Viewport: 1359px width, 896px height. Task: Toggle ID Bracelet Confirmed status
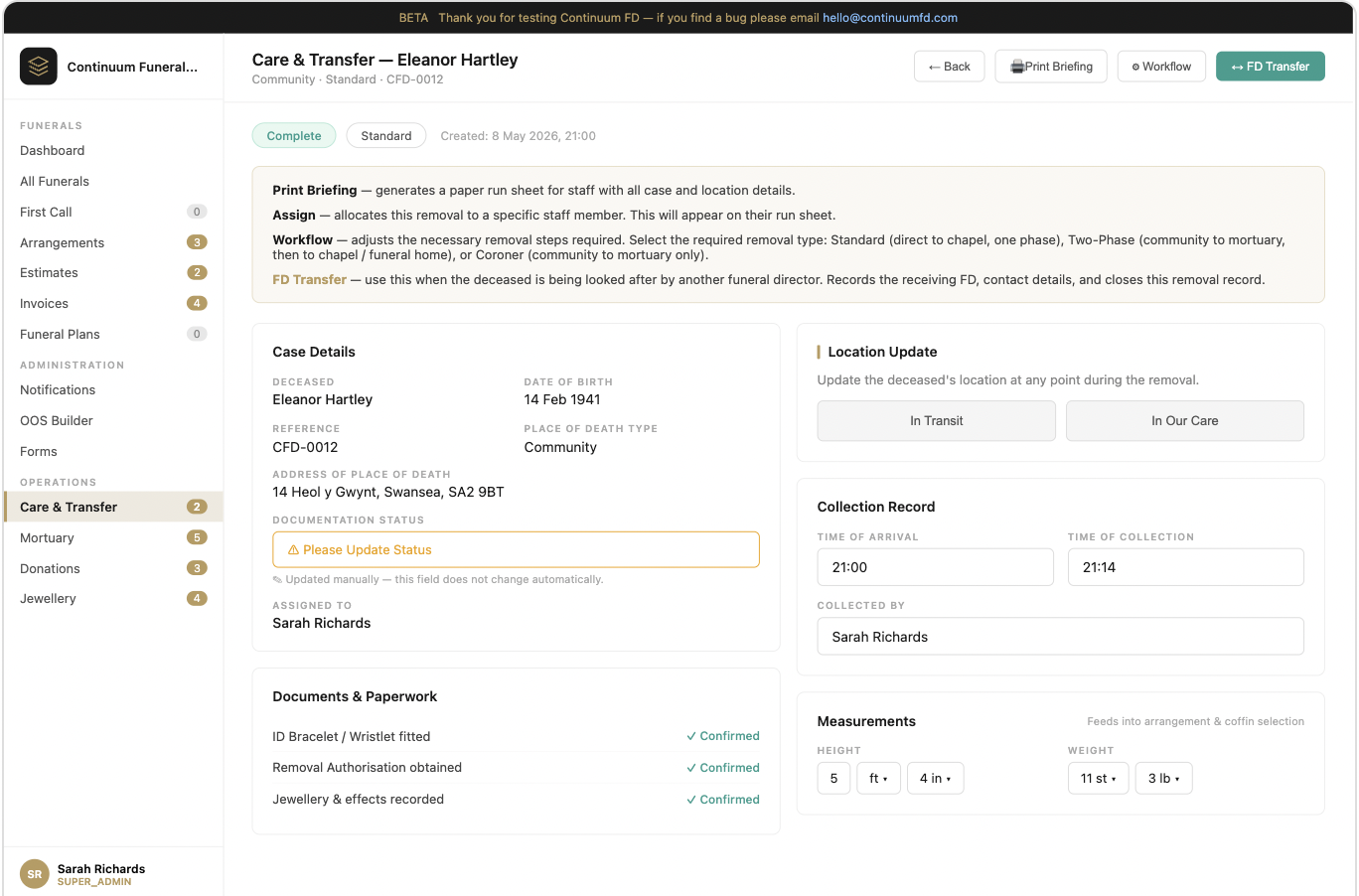[x=723, y=736]
